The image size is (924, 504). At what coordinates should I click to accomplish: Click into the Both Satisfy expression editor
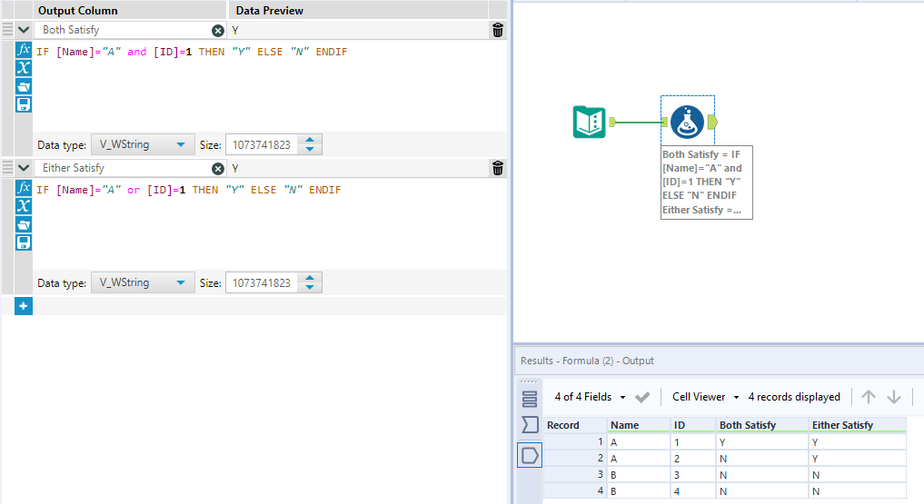coord(270,86)
